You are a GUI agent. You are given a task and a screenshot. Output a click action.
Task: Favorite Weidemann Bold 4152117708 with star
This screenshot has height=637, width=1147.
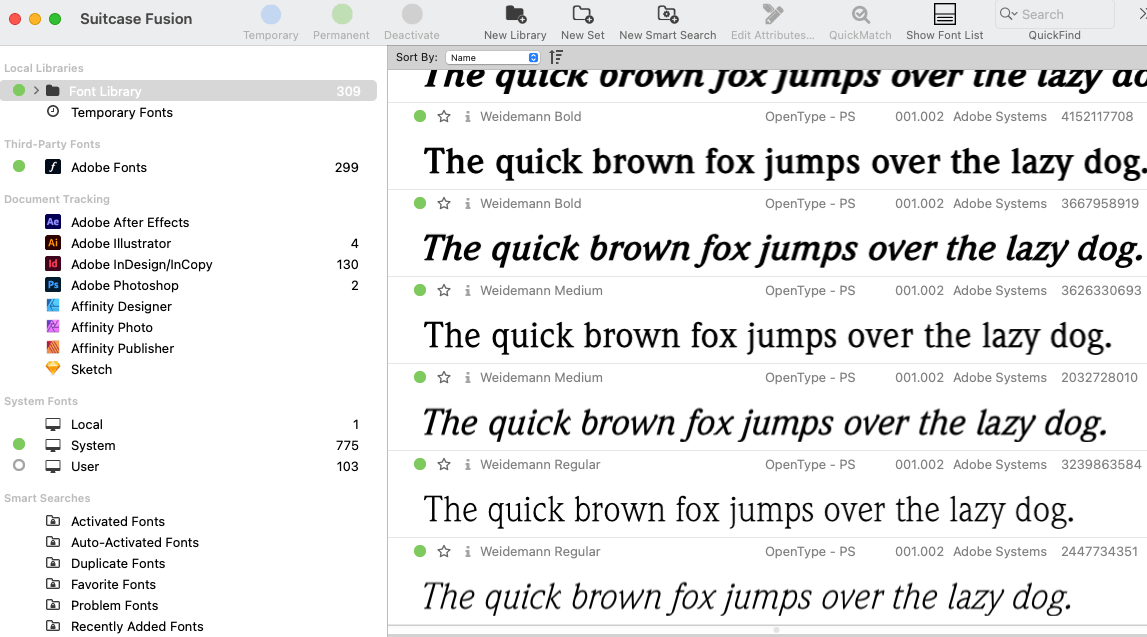coord(444,116)
